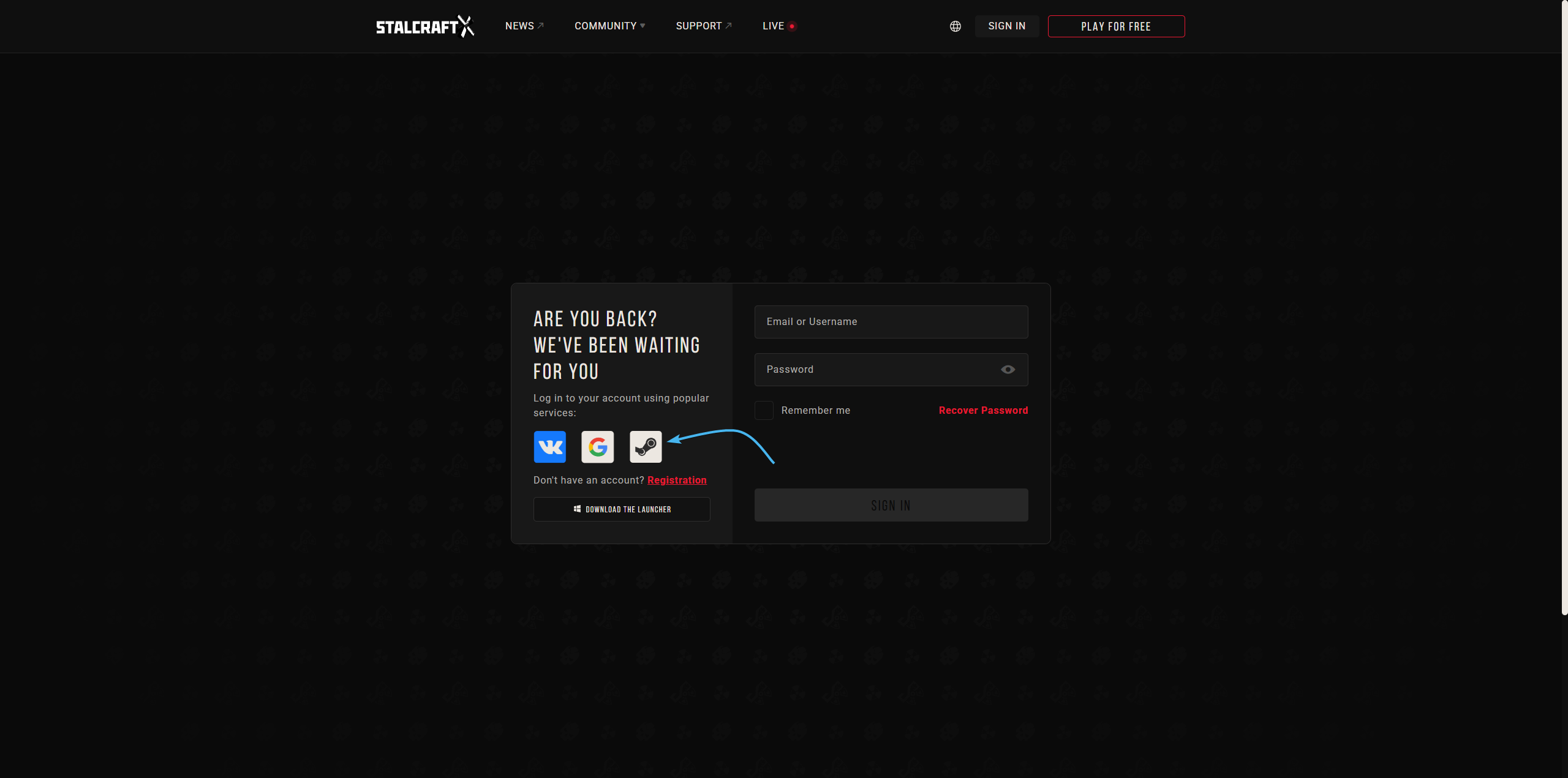
Task: Open the language globe icon
Action: pyautogui.click(x=956, y=26)
